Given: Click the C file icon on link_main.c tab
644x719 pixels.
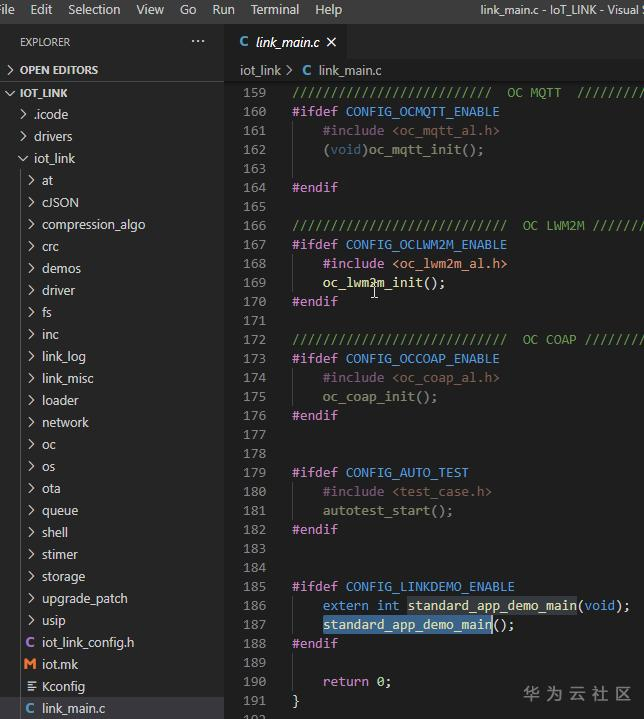Looking at the screenshot, I should pyautogui.click(x=244, y=42).
